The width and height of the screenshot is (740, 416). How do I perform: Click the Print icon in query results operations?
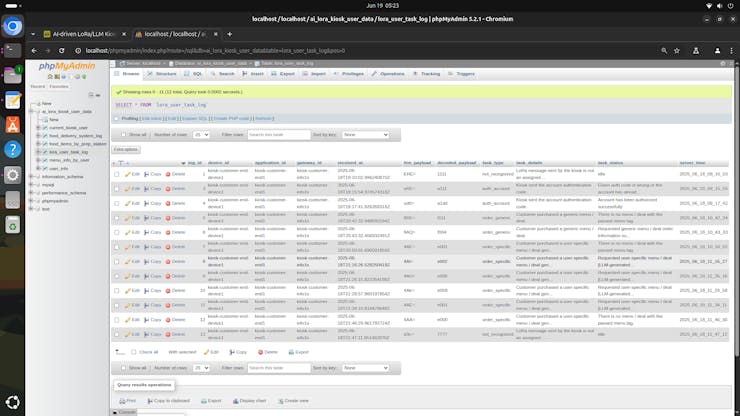[128, 400]
